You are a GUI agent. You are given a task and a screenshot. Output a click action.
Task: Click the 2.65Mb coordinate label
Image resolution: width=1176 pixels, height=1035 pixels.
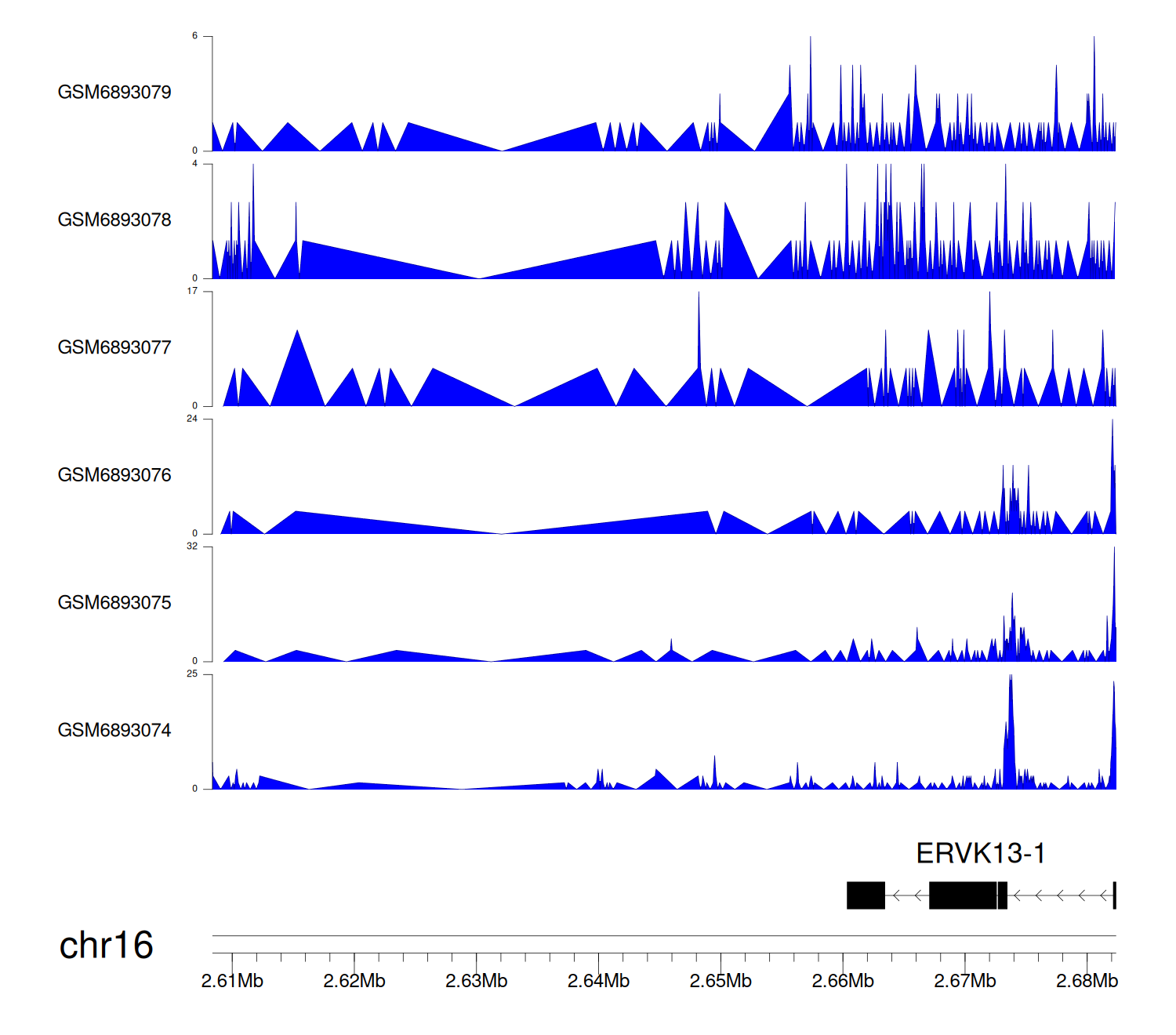tap(720, 981)
